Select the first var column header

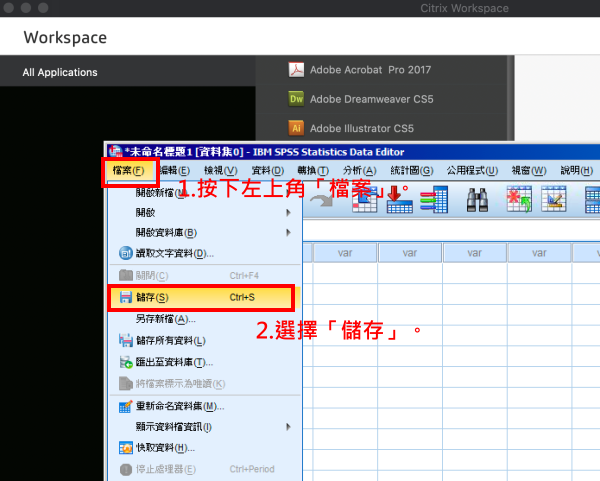point(345,253)
